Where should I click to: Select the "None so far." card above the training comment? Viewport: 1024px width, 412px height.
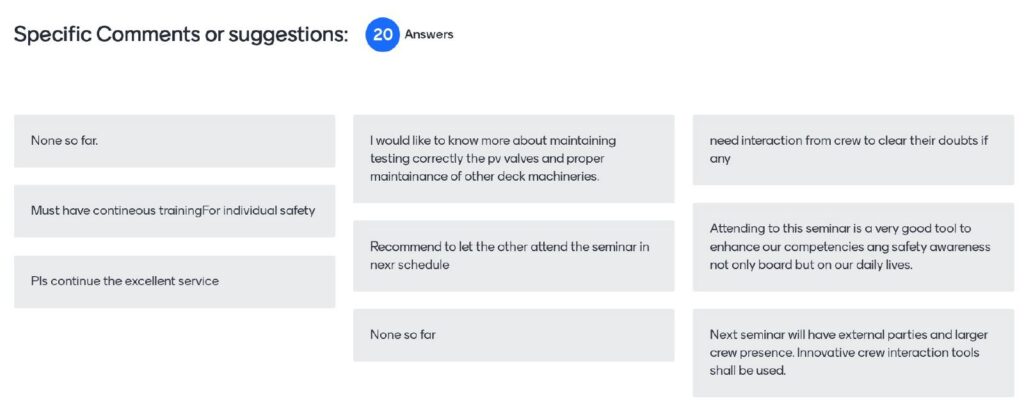(174, 141)
